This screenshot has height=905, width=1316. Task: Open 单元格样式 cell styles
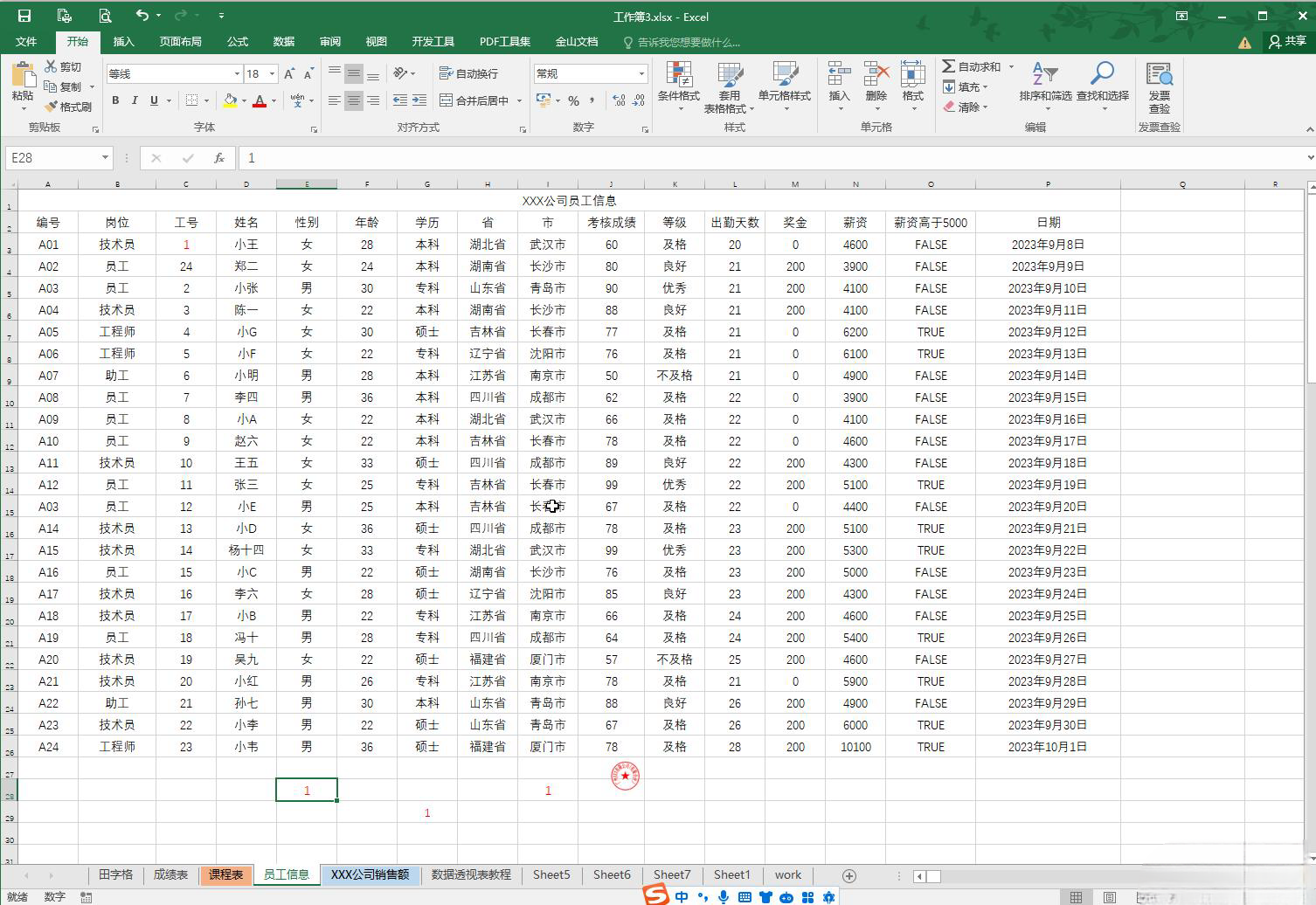[785, 86]
